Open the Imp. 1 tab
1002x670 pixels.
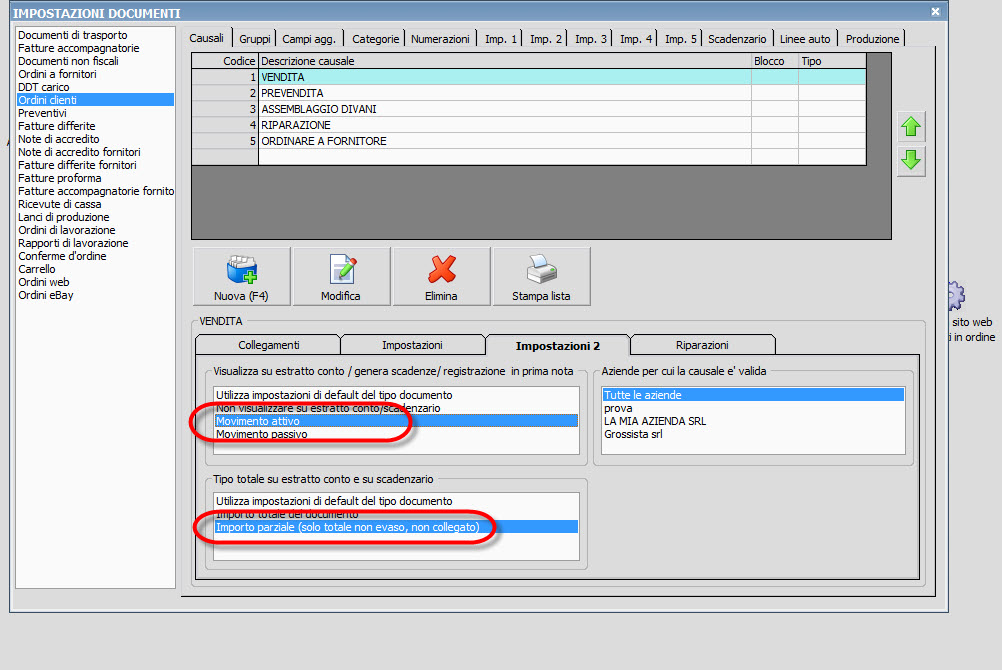pos(500,39)
